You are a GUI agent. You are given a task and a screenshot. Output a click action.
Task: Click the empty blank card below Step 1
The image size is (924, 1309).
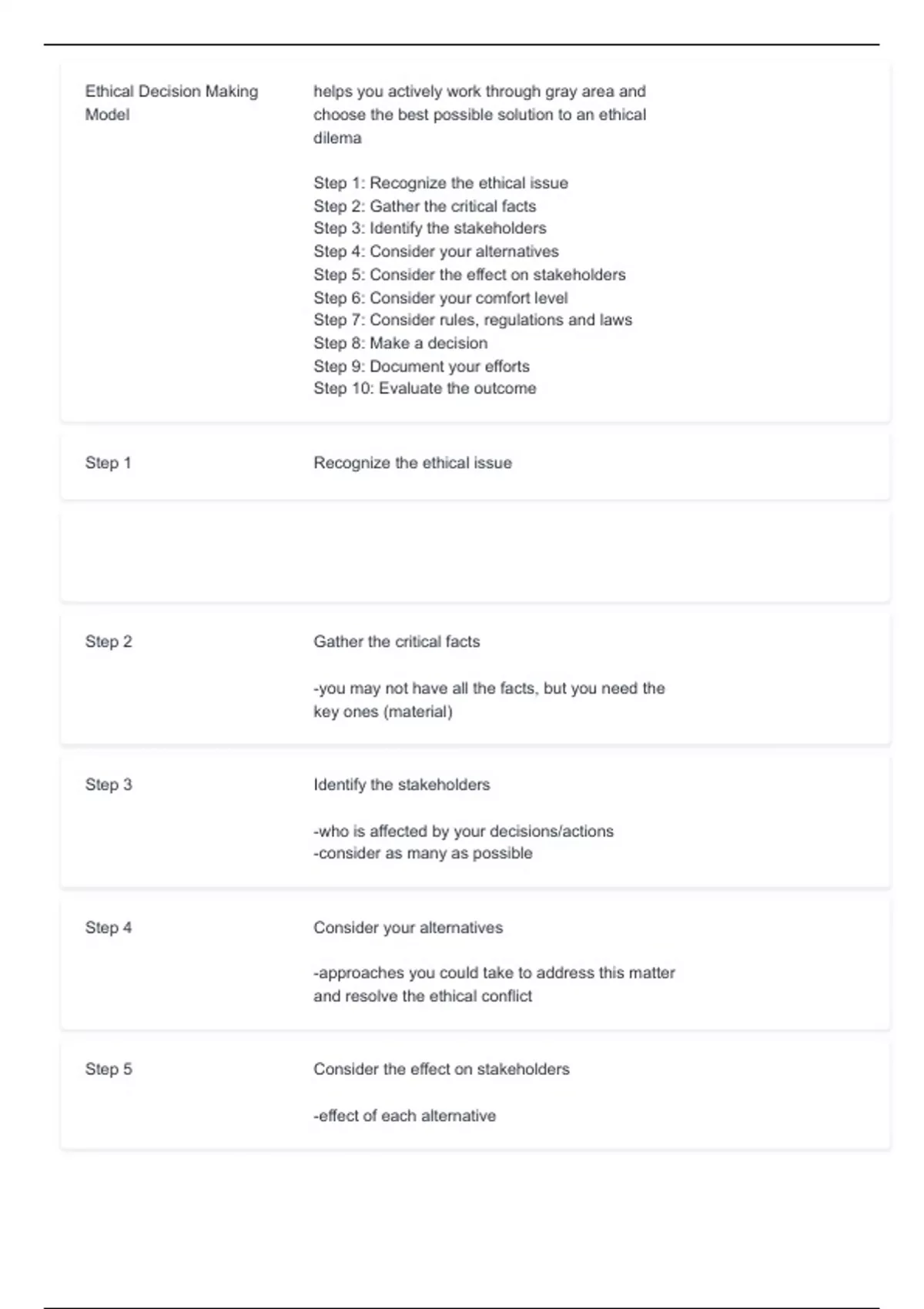point(475,556)
